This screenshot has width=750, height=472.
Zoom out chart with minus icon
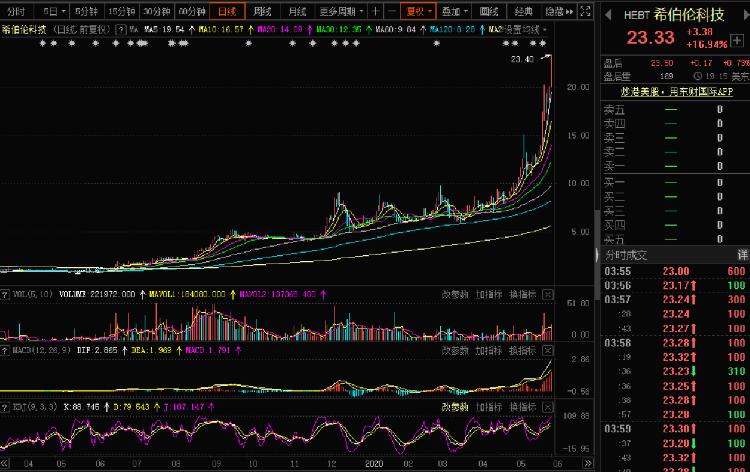click(392, 11)
